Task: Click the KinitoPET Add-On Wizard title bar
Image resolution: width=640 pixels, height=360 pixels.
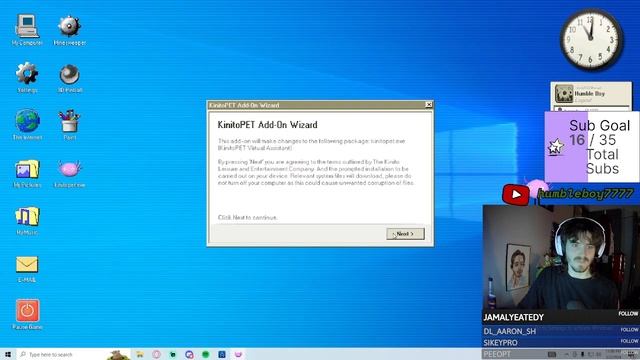Action: (316, 105)
